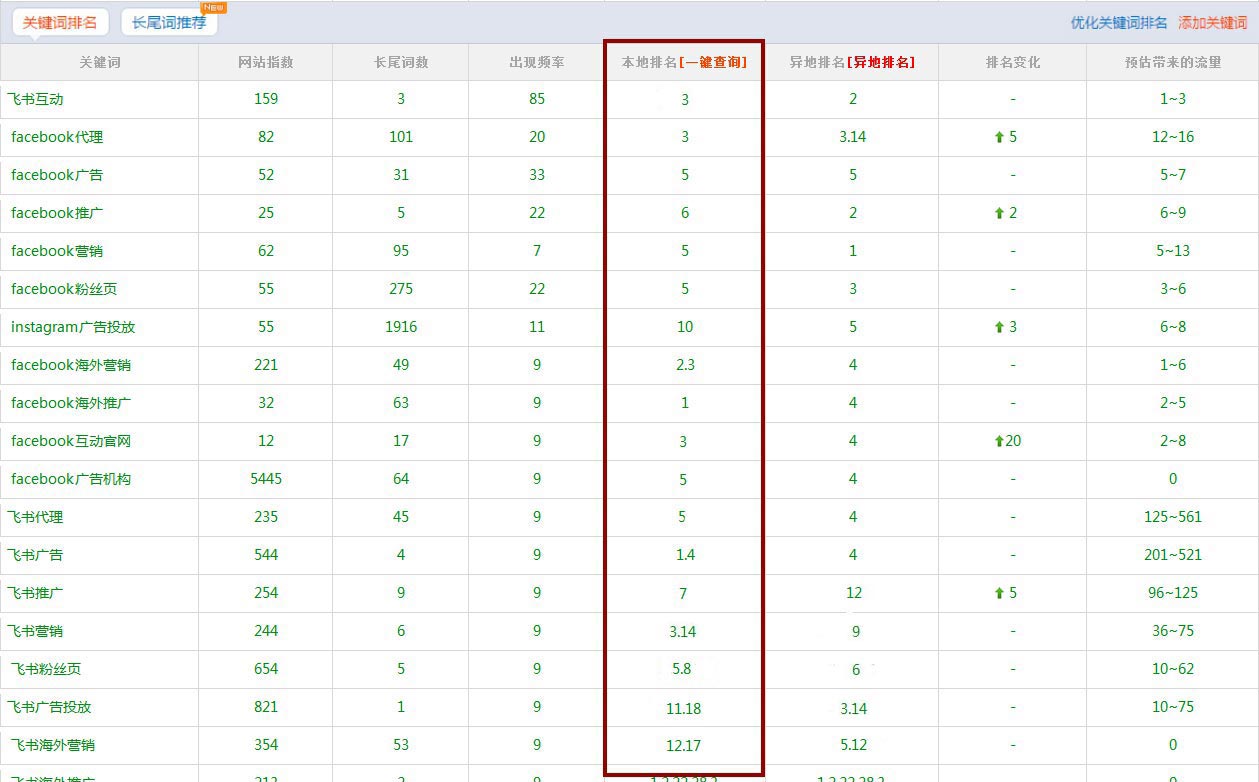Screen dimensions: 1259x782
Task: Click the site index value 354
Action: pos(266,745)
